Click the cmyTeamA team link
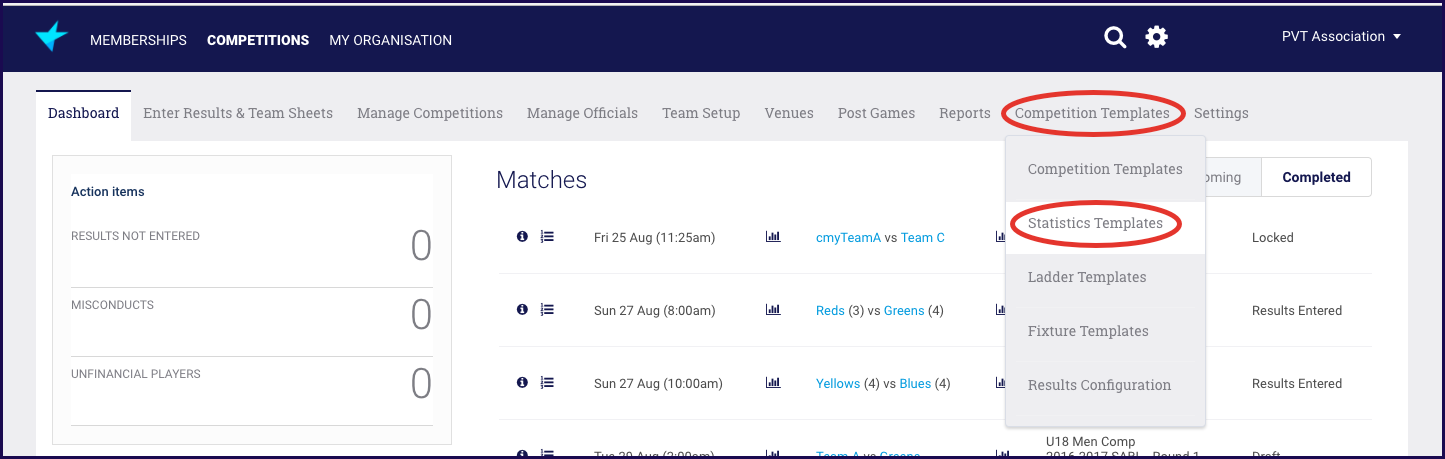1445x459 pixels. [x=848, y=238]
